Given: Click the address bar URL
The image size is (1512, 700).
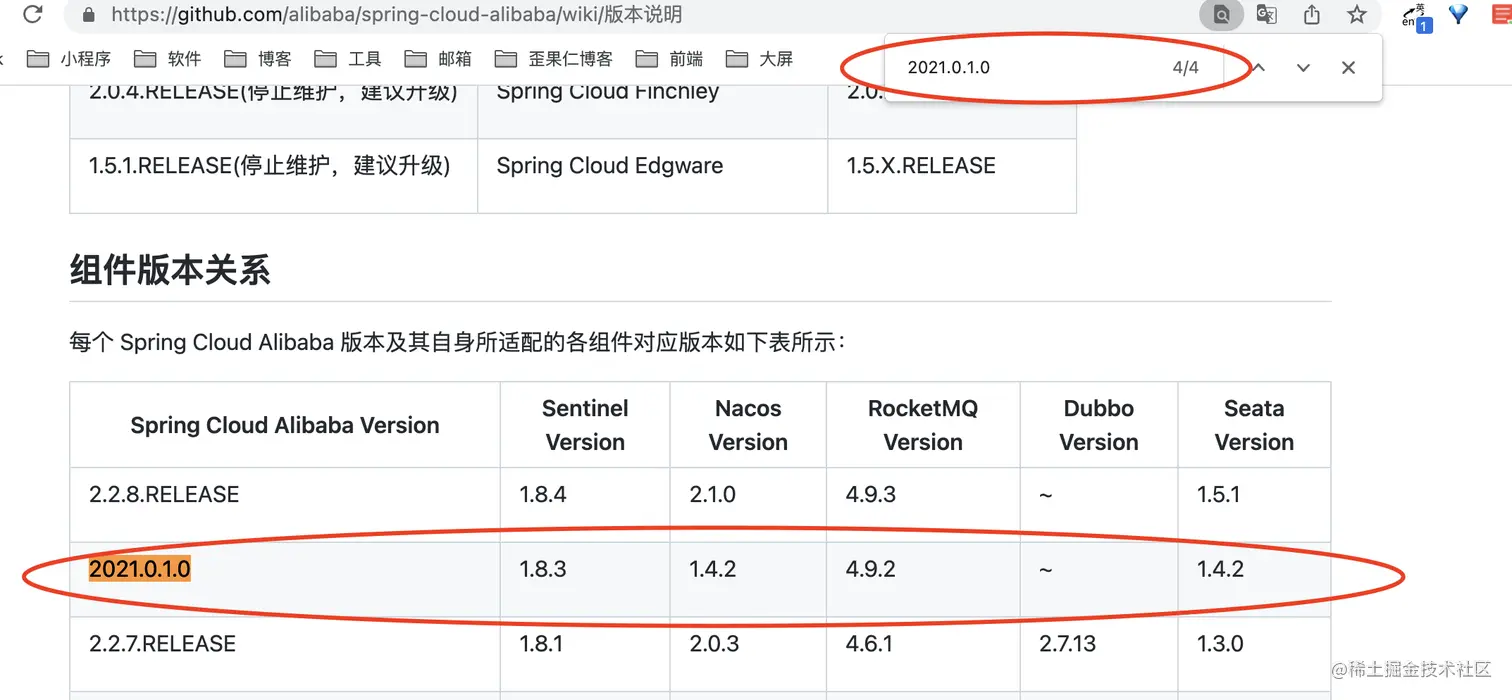Looking at the screenshot, I should pyautogui.click(x=397, y=15).
